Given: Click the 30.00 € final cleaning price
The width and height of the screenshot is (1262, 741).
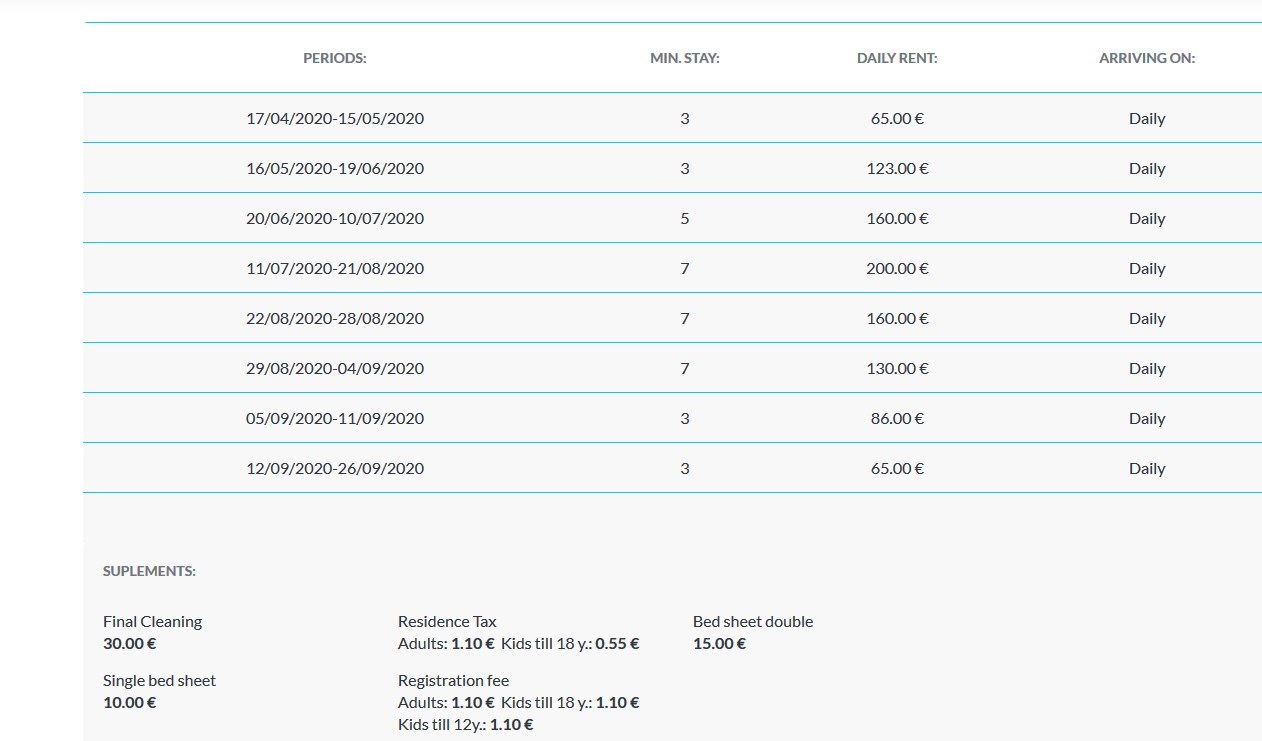Looking at the screenshot, I should pos(130,643).
